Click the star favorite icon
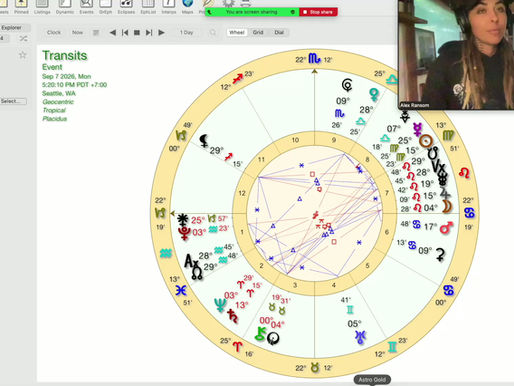The width and height of the screenshot is (514, 386). 22,55
